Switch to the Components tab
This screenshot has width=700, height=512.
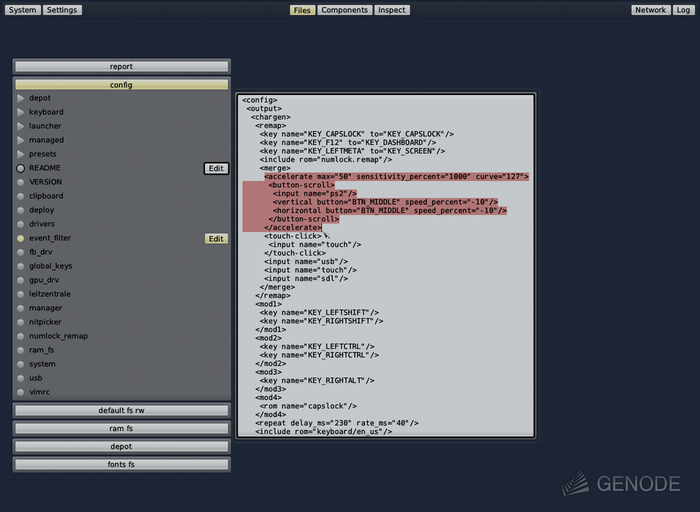tap(344, 10)
